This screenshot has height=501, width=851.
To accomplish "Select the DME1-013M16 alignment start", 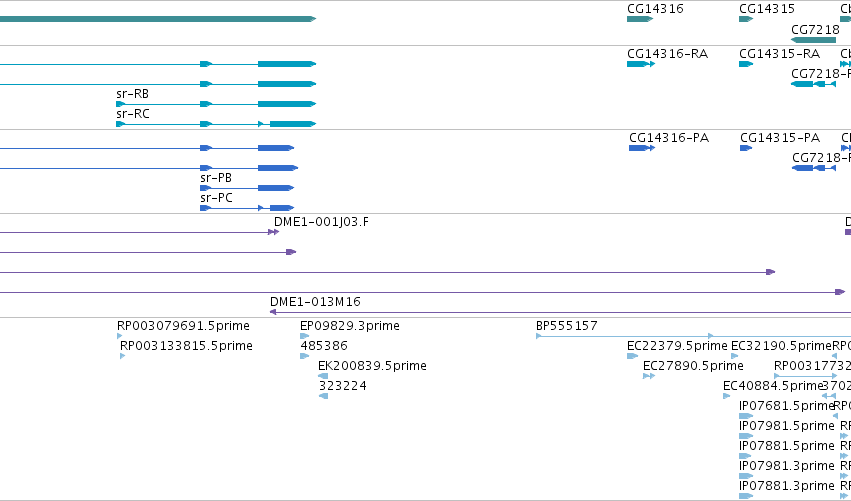I will pos(273,312).
